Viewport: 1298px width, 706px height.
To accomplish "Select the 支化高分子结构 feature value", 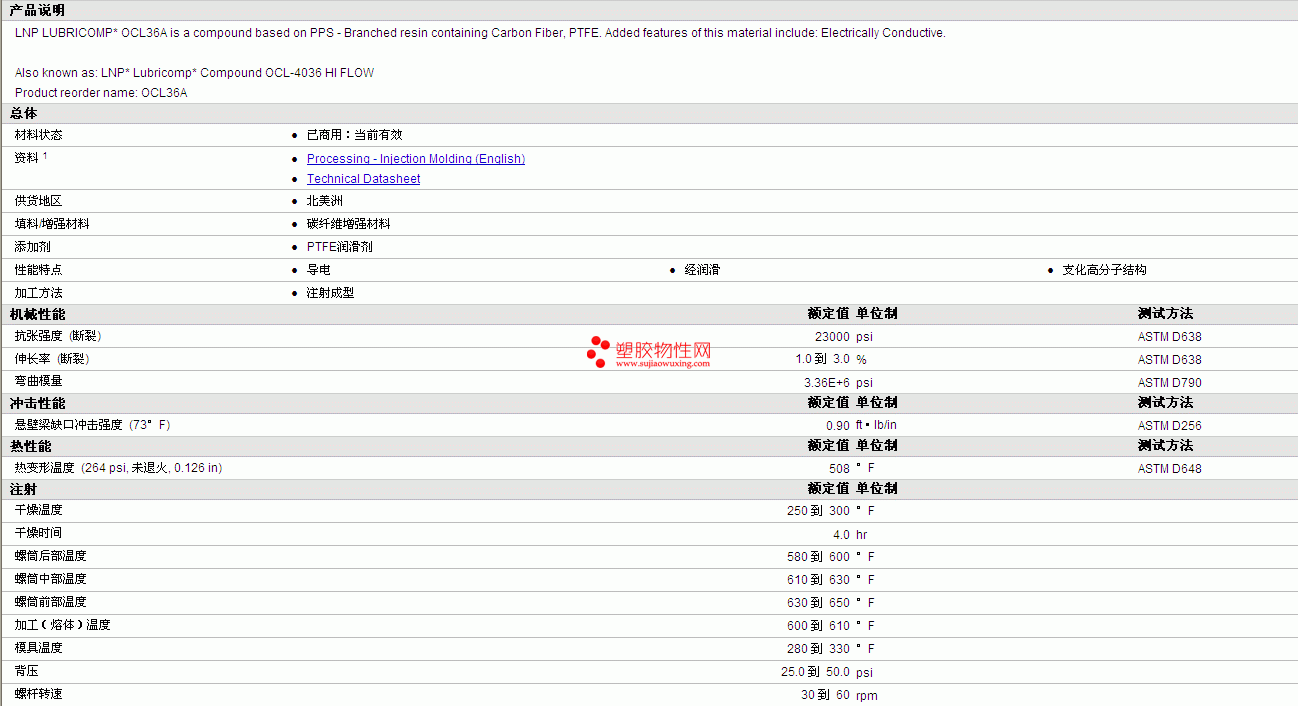I will coord(1104,270).
